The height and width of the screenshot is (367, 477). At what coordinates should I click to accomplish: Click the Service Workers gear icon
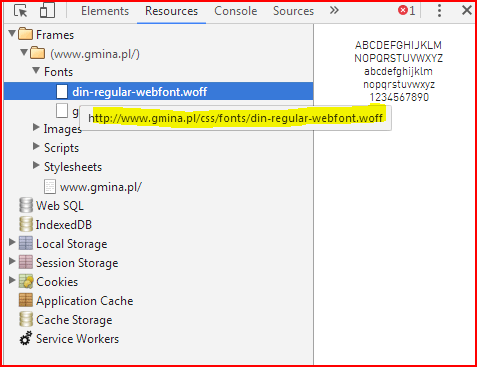tap(26, 338)
